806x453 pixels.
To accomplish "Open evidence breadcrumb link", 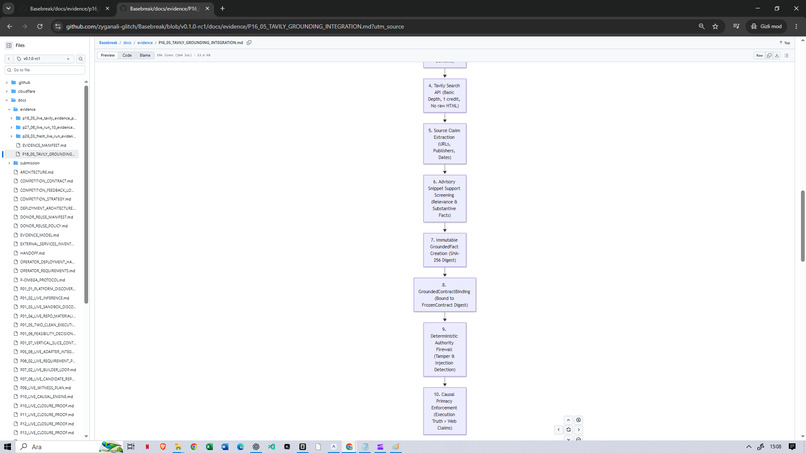I will click(144, 43).
